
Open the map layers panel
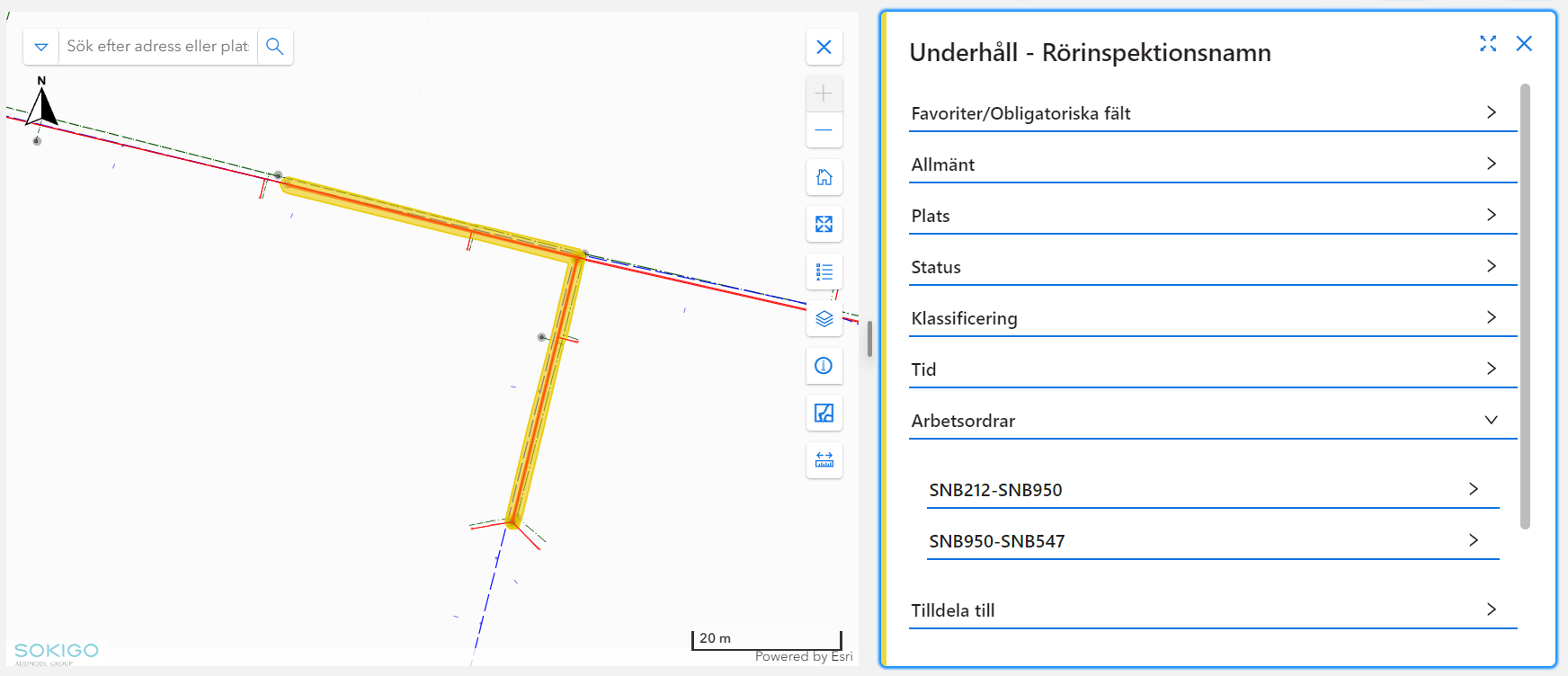pos(824,318)
